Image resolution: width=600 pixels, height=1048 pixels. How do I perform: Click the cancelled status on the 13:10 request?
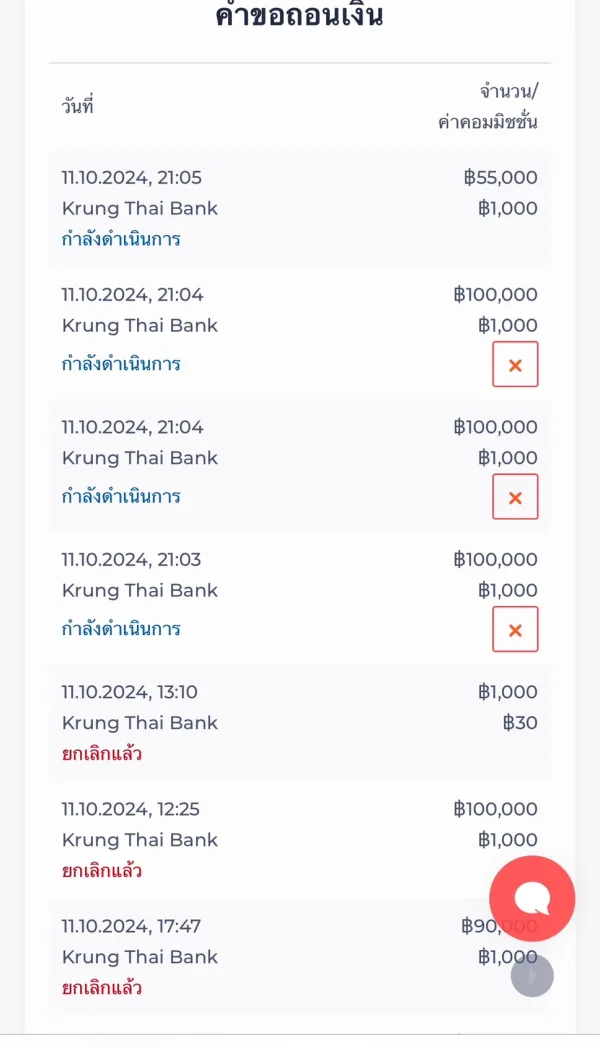tap(102, 753)
